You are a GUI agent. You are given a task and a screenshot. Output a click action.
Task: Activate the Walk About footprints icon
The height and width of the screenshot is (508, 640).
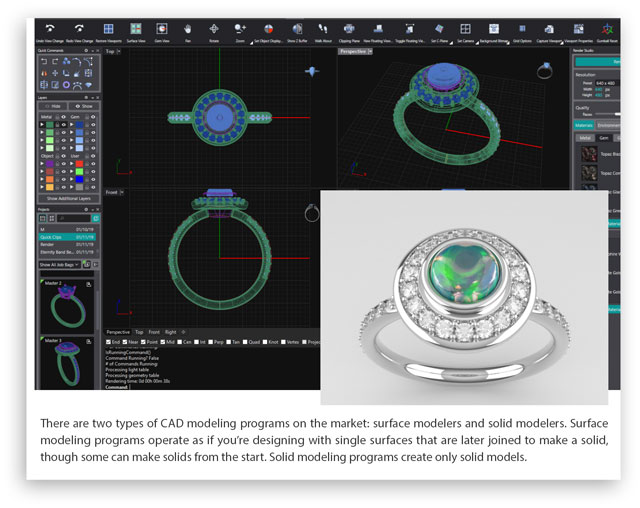[x=323, y=29]
